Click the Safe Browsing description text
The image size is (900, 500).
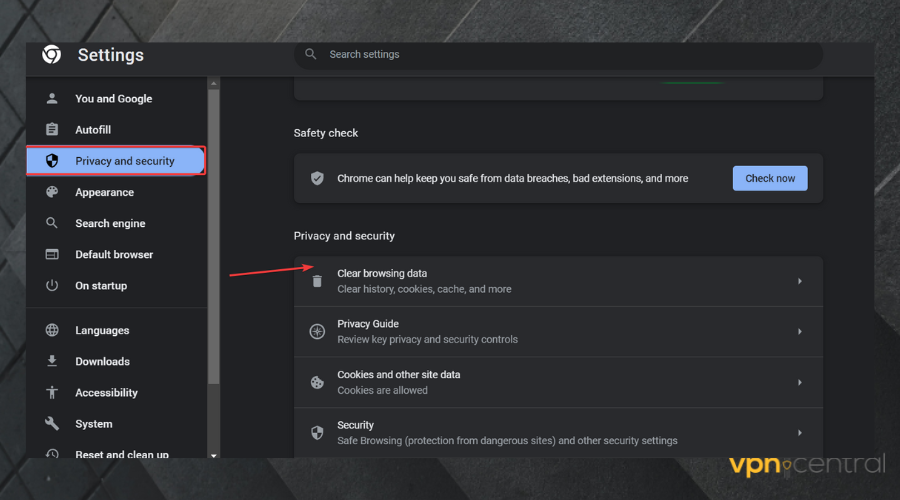tap(507, 441)
